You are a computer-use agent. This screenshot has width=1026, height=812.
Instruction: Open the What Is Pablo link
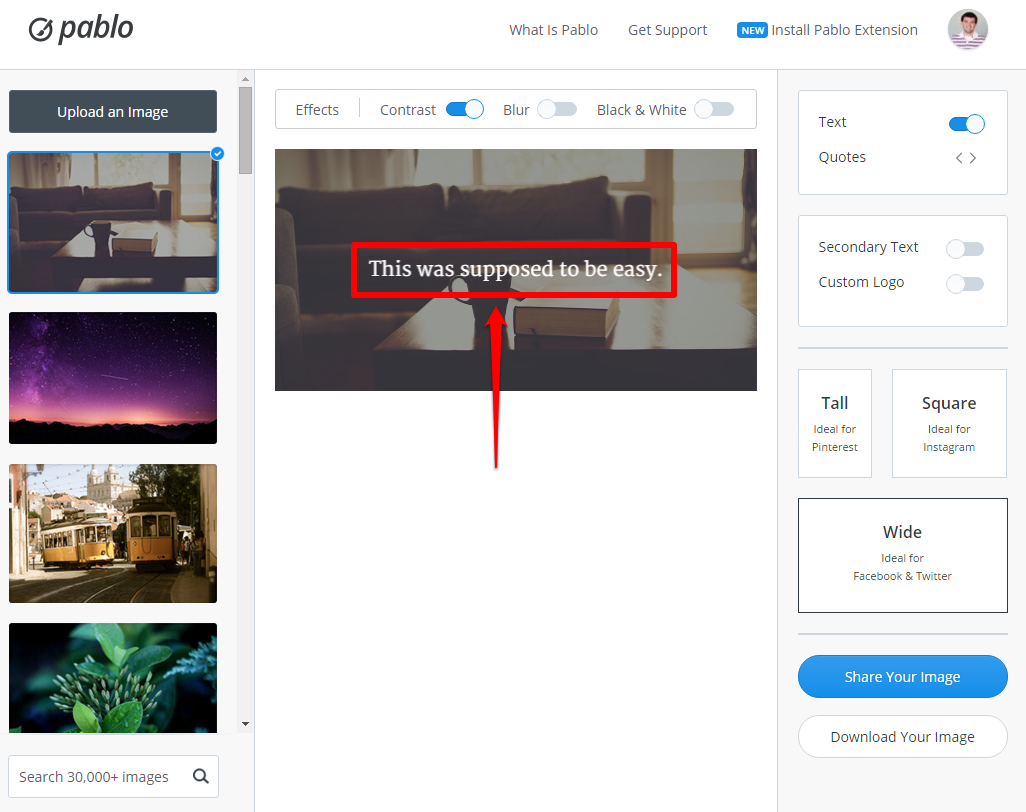coord(554,30)
